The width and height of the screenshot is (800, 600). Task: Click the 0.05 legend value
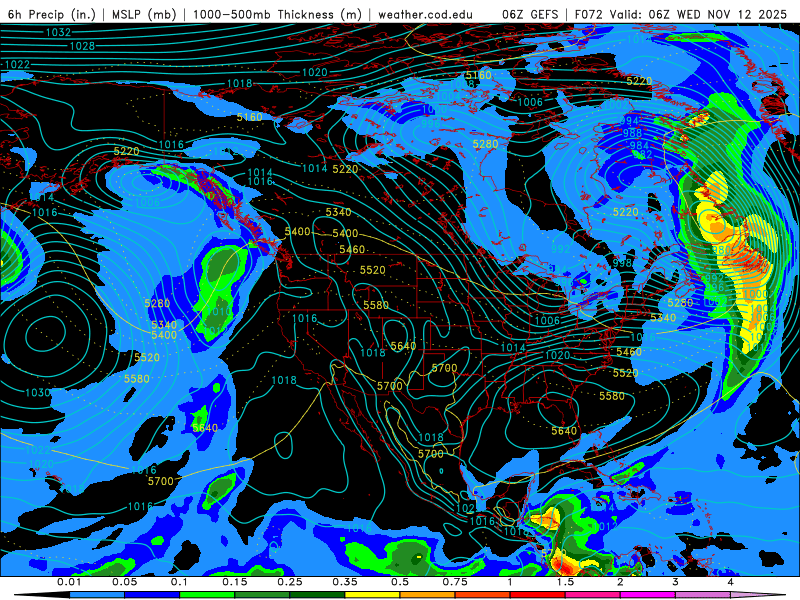pyautogui.click(x=124, y=582)
